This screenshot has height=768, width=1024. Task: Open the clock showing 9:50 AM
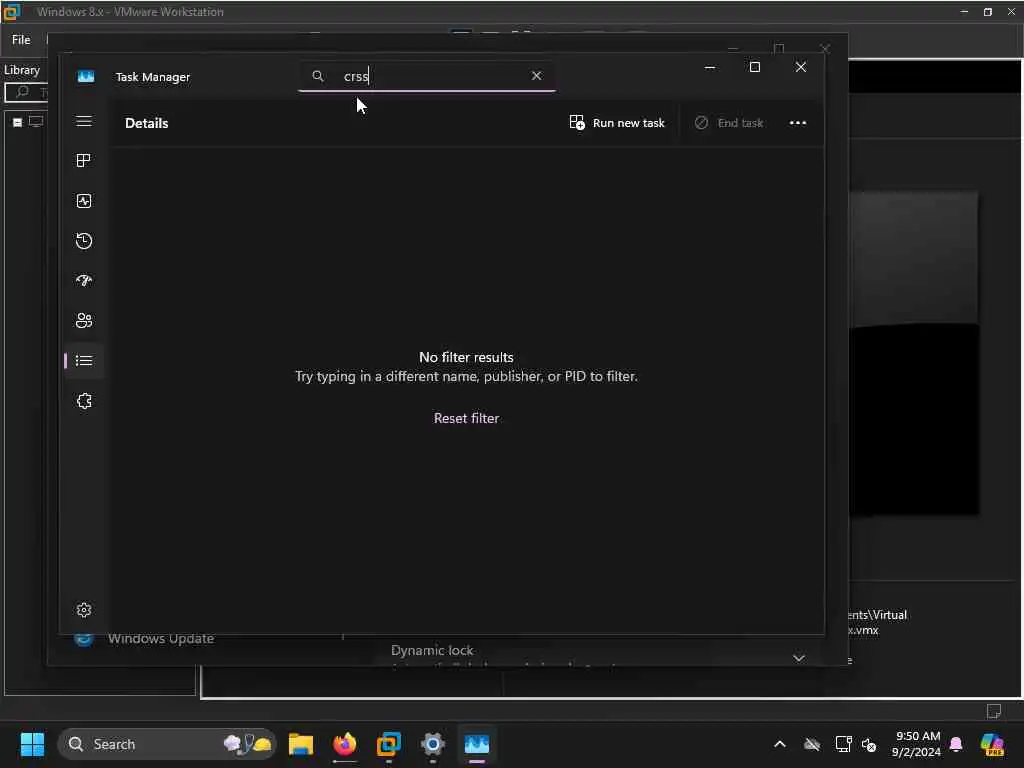click(x=917, y=744)
